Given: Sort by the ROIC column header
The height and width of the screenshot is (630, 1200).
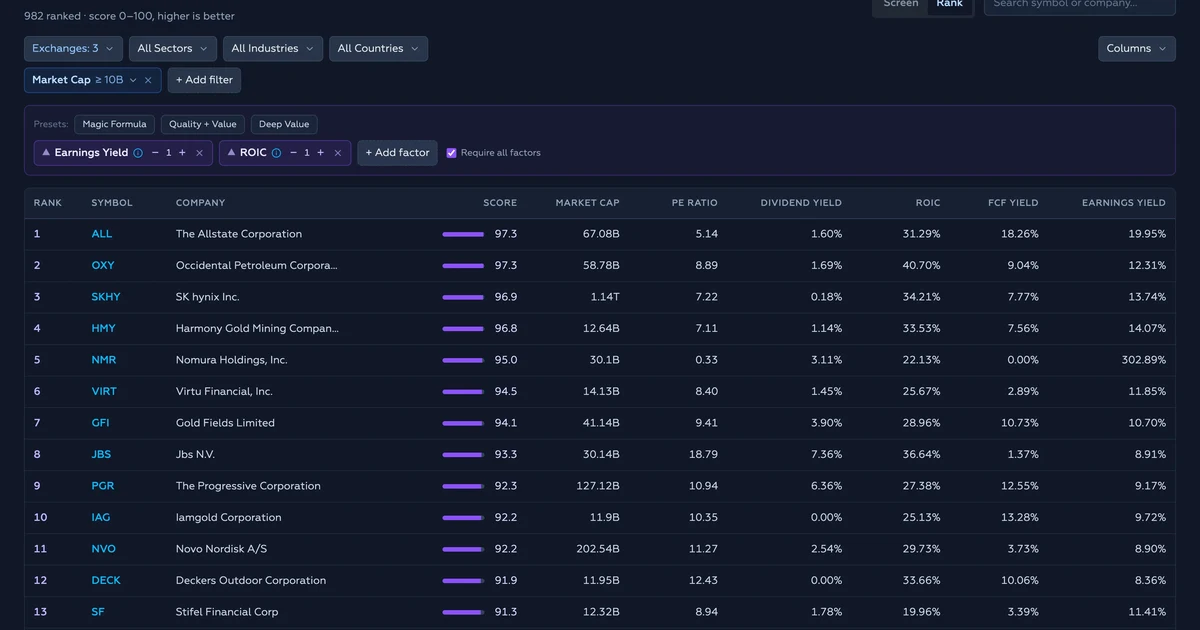Looking at the screenshot, I should click(x=928, y=203).
